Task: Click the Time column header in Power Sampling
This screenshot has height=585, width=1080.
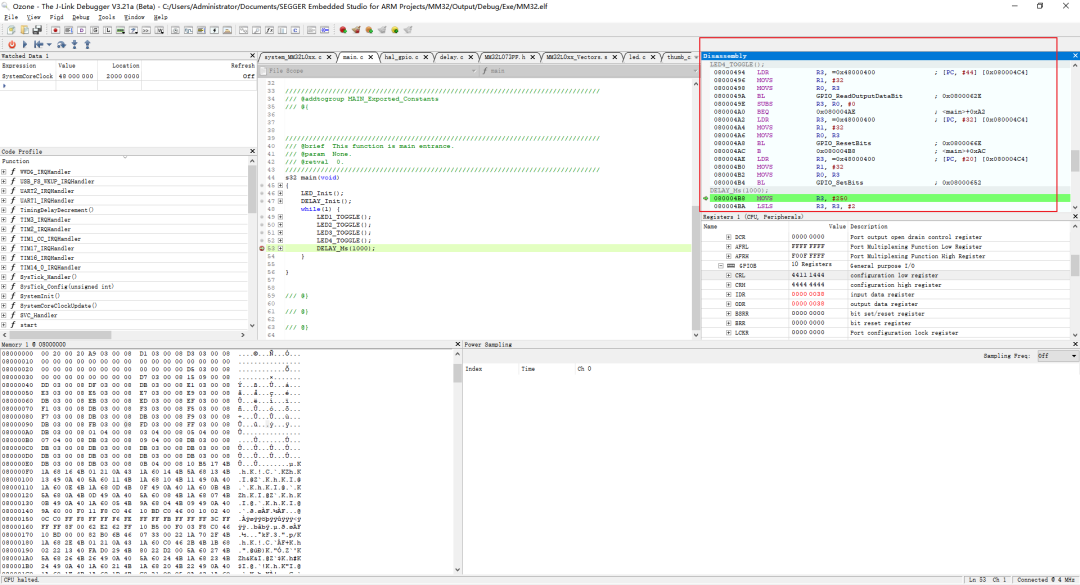Action: 528,369
